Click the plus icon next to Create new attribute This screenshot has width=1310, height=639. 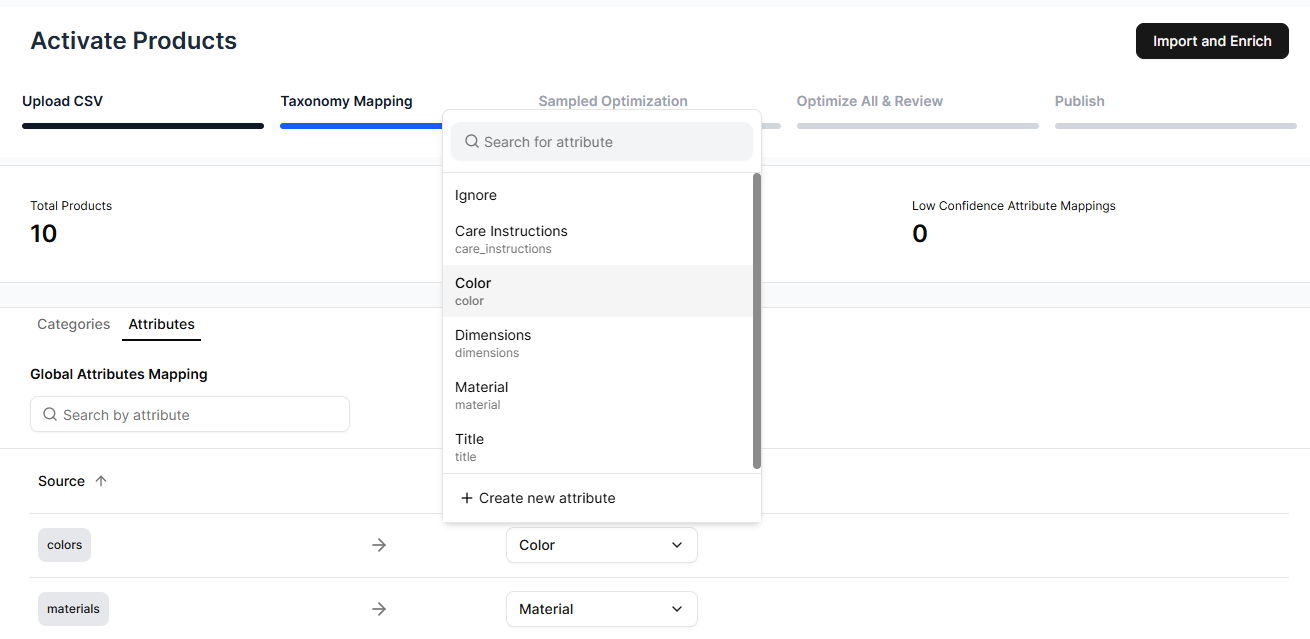click(466, 497)
